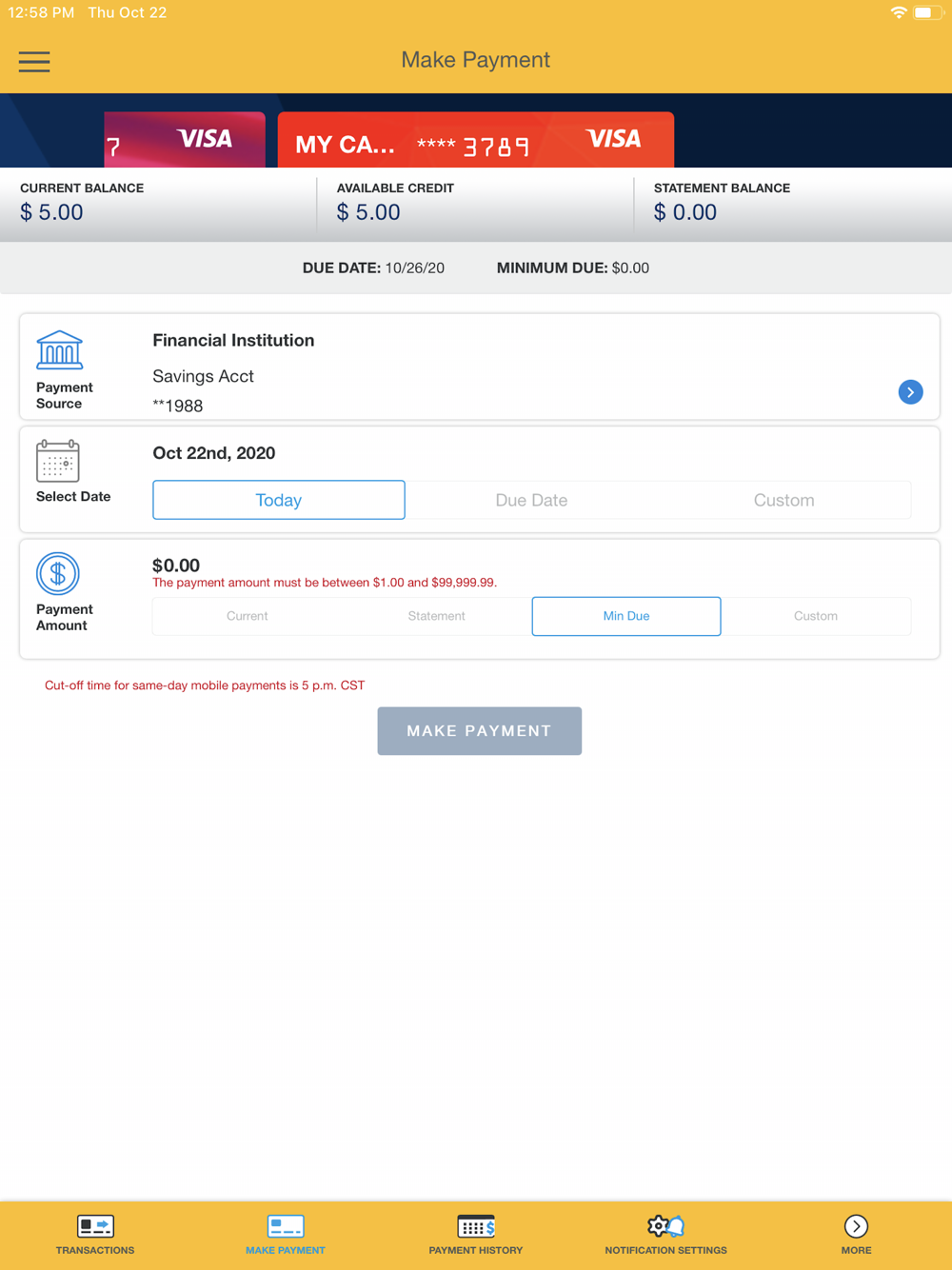The width and height of the screenshot is (952, 1270).
Task: Open the Payment History tab
Action: [x=476, y=1235]
